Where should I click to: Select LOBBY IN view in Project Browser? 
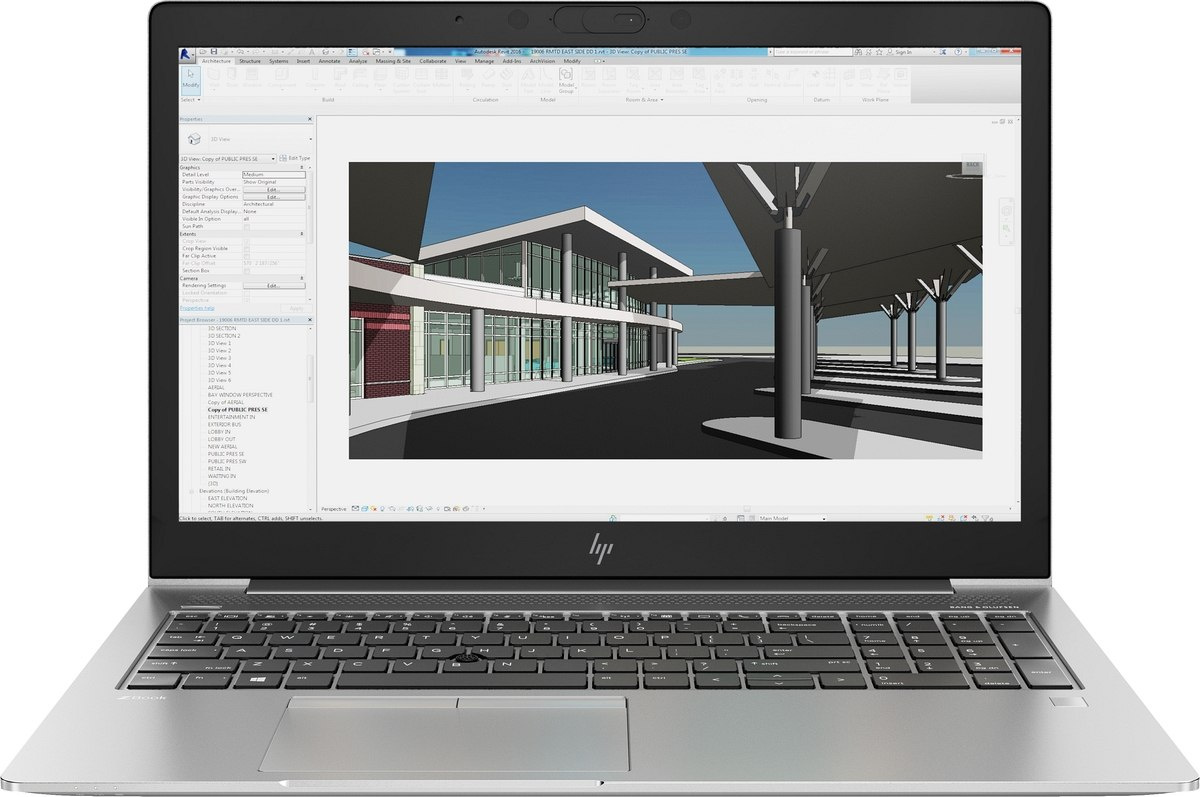click(x=219, y=431)
